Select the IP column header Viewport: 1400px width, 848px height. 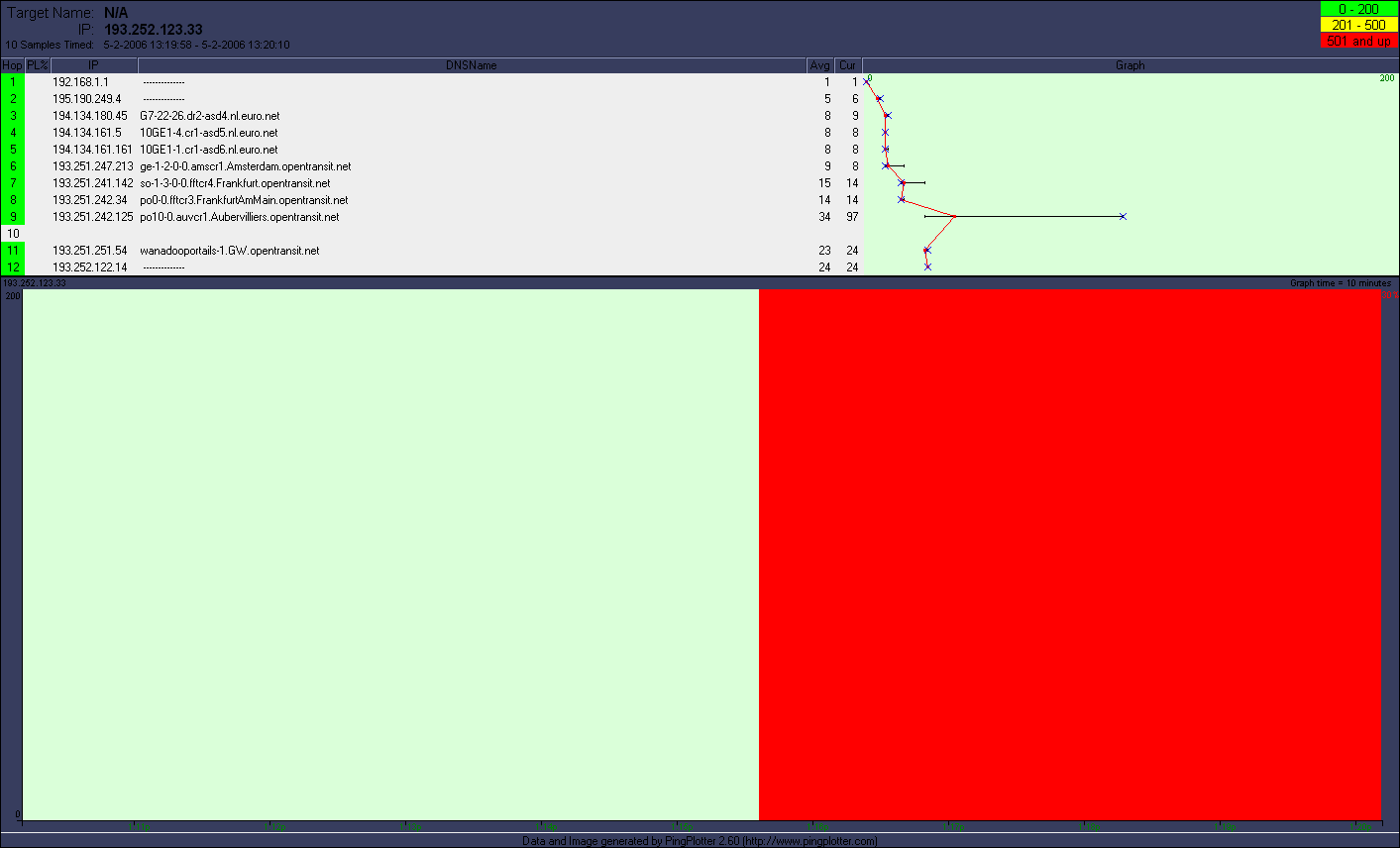pos(93,65)
